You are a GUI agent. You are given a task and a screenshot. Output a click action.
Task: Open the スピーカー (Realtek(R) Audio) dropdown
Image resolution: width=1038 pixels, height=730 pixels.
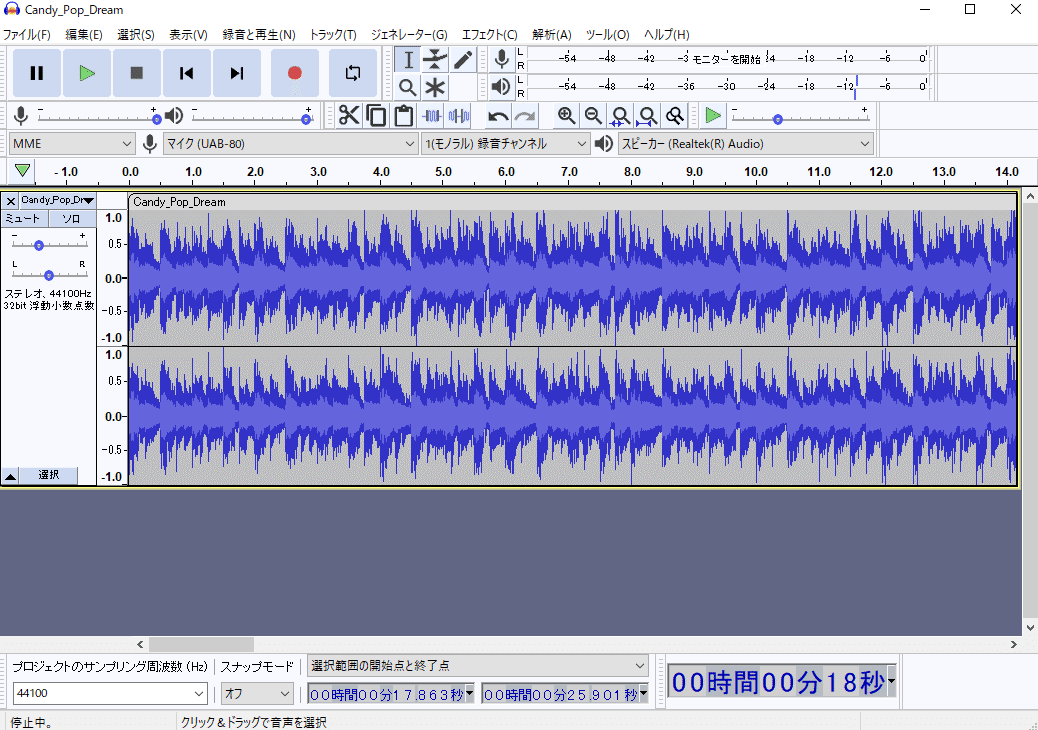point(745,144)
